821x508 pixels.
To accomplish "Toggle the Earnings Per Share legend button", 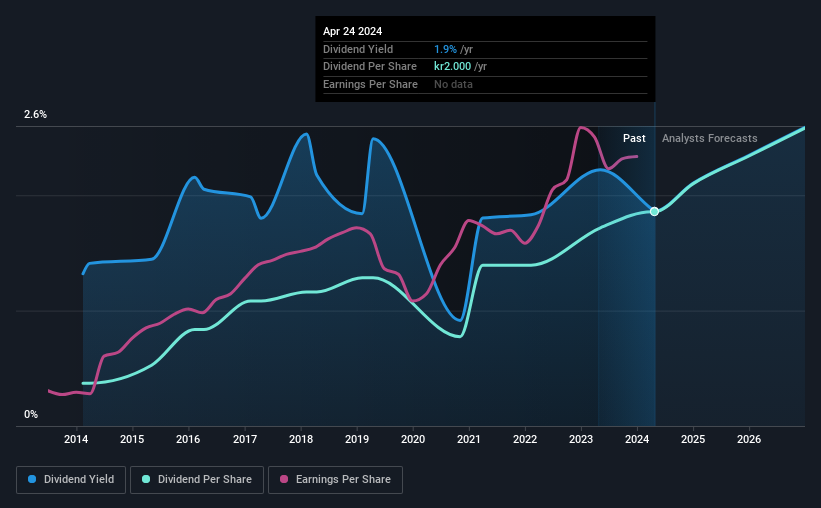I will tap(335, 479).
